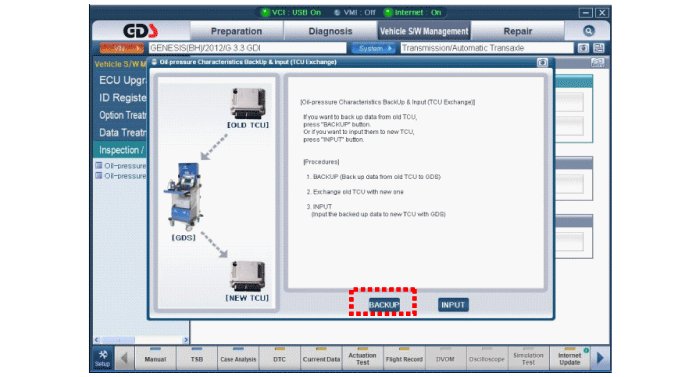The image size is (700, 377).
Task: Open the Setup tools icon
Action: coord(103,358)
